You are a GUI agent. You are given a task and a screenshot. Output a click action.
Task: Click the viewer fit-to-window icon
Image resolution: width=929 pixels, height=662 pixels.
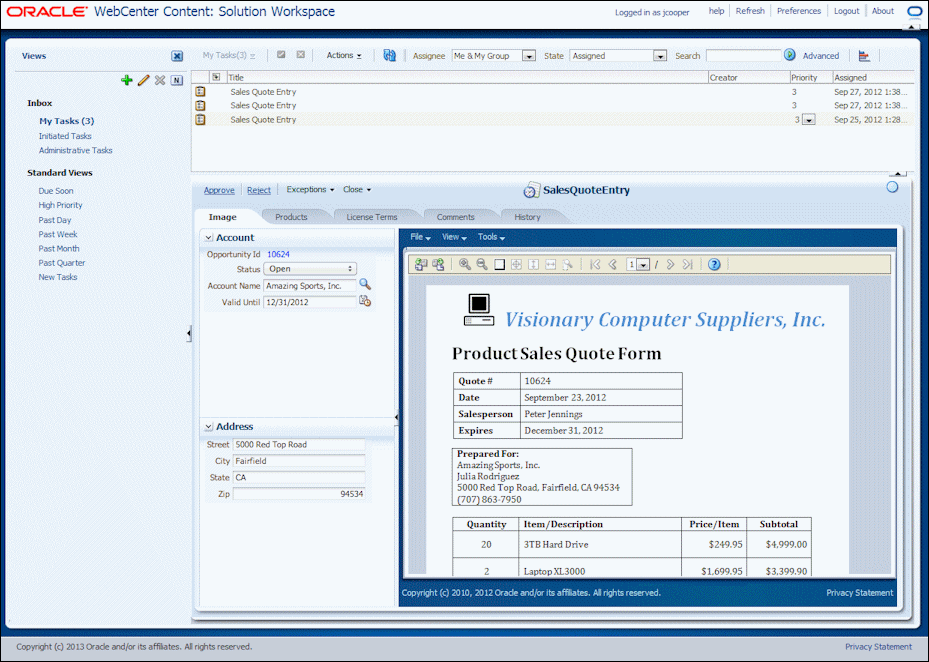pos(517,264)
